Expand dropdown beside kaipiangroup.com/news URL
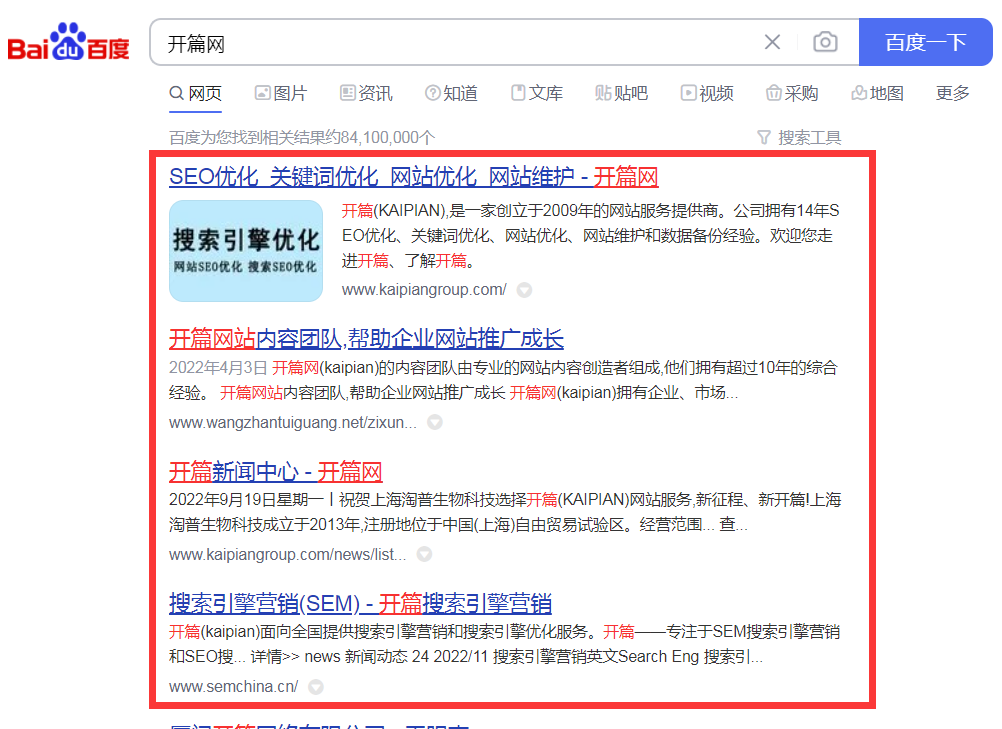Image resolution: width=1002 pixels, height=729 pixels. [x=424, y=554]
